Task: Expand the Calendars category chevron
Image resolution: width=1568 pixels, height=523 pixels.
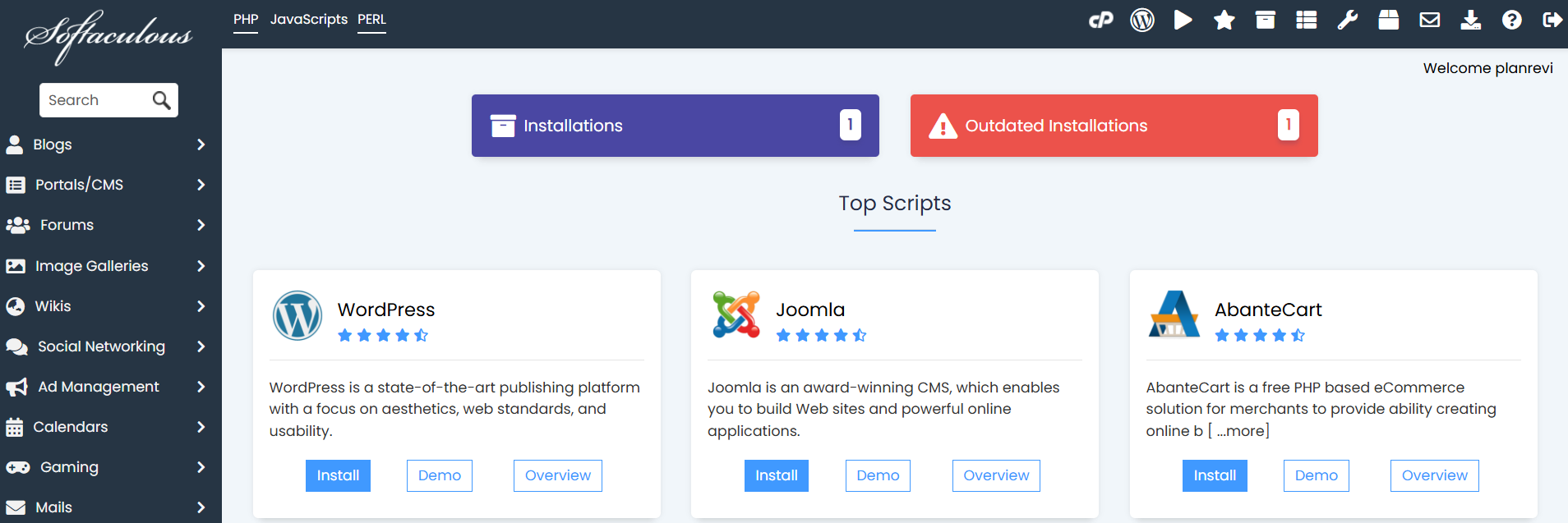Action: click(x=201, y=427)
